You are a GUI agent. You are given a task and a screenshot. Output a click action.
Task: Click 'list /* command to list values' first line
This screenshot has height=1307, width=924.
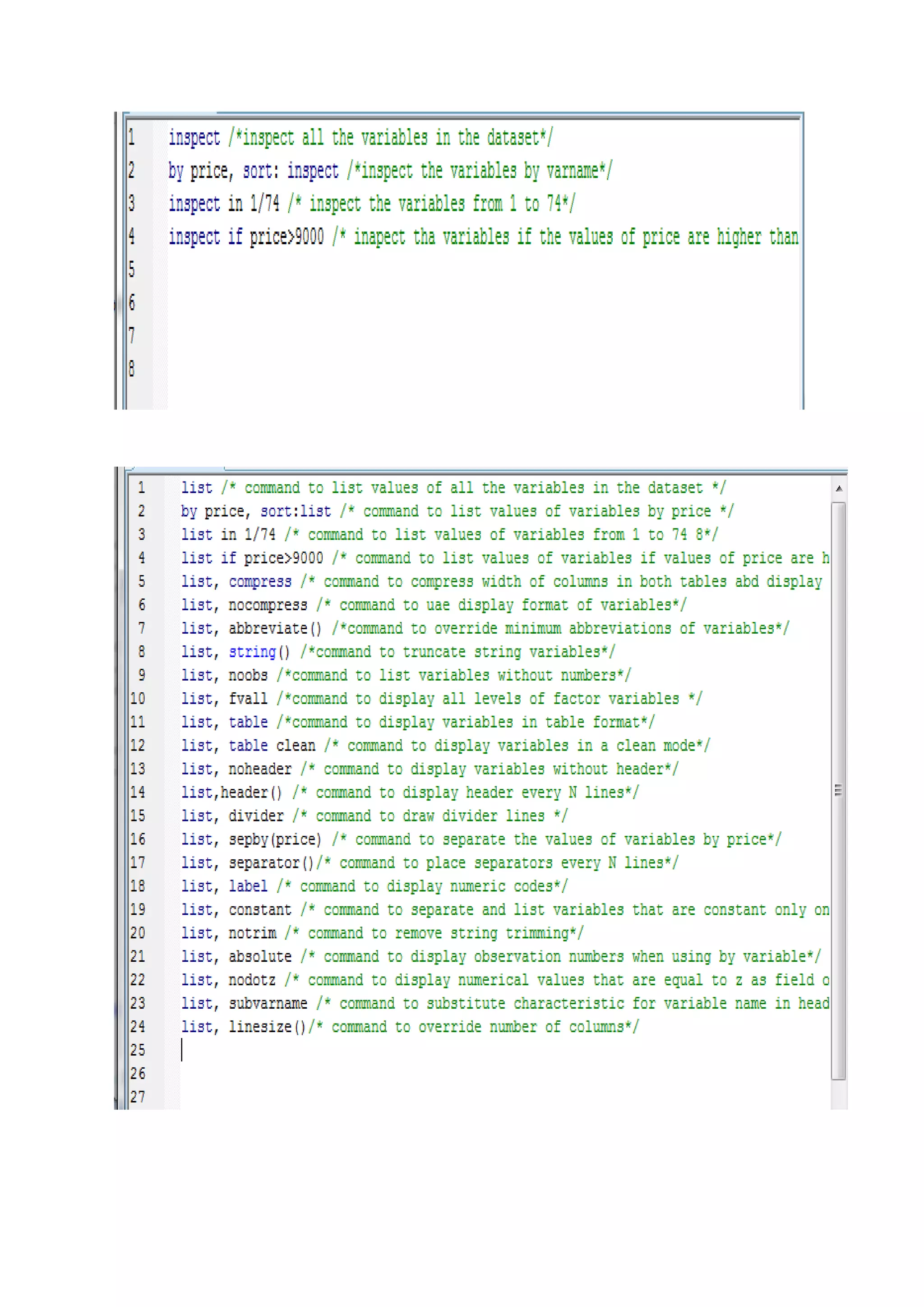coord(453,488)
